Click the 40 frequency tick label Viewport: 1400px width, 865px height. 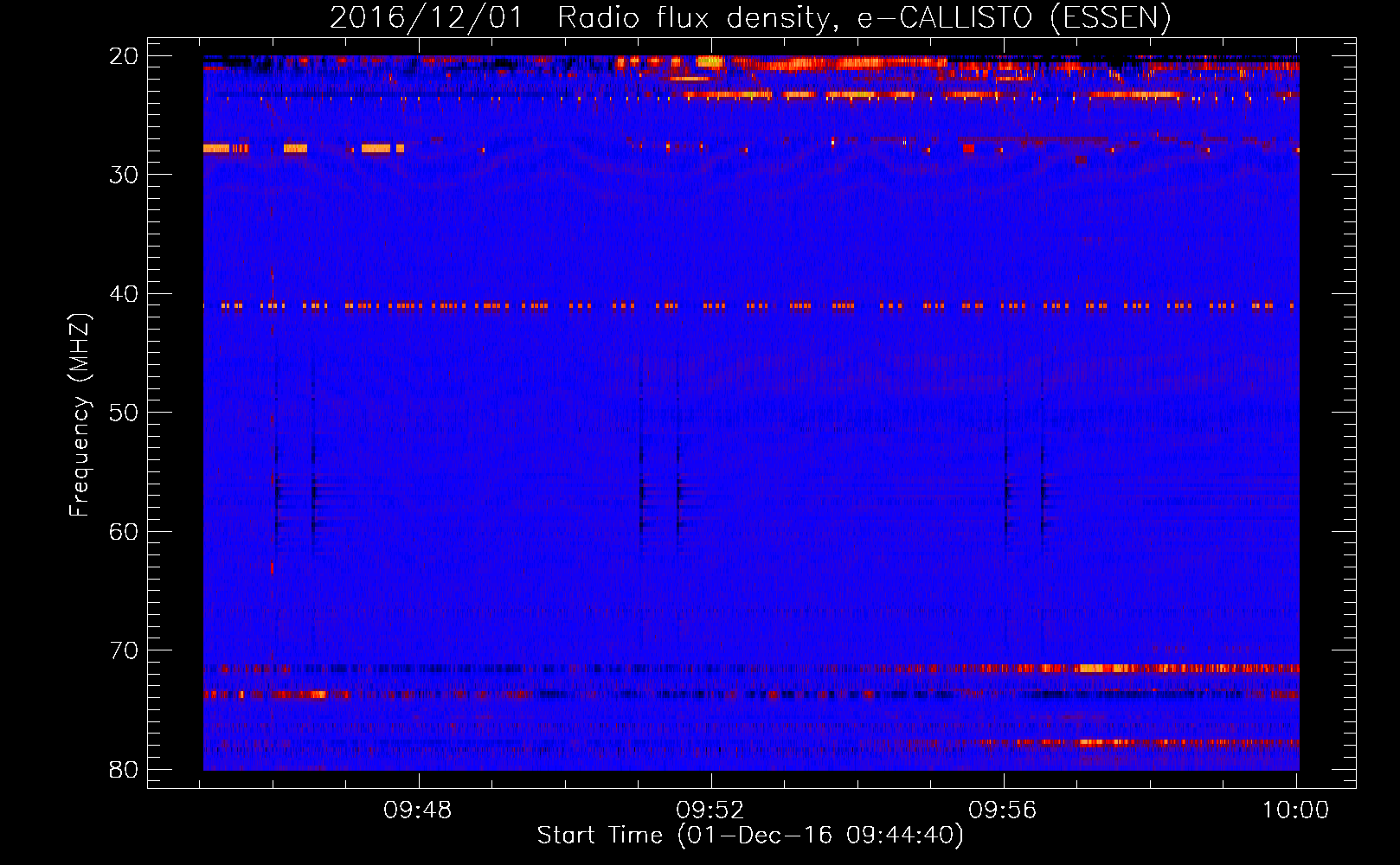coord(124,294)
